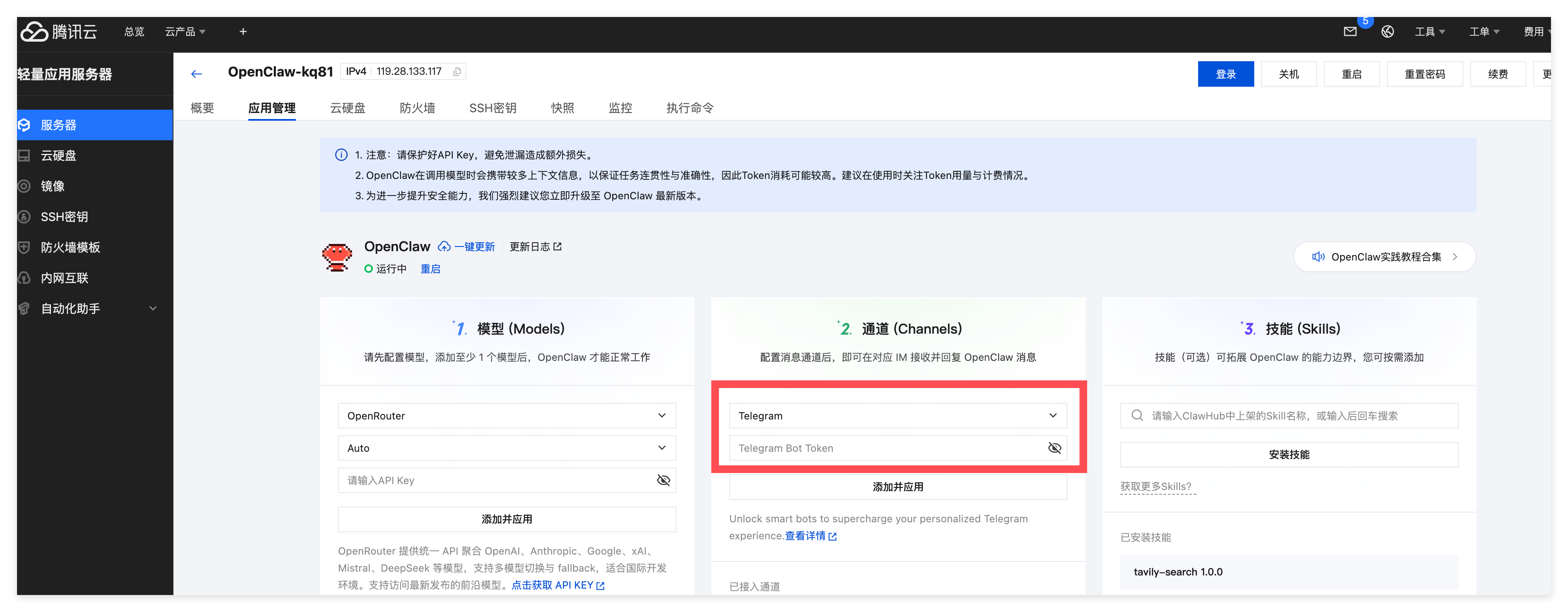The width and height of the screenshot is (1568, 612).
Task: Show the Telegram Bot Token text
Action: [1054, 448]
